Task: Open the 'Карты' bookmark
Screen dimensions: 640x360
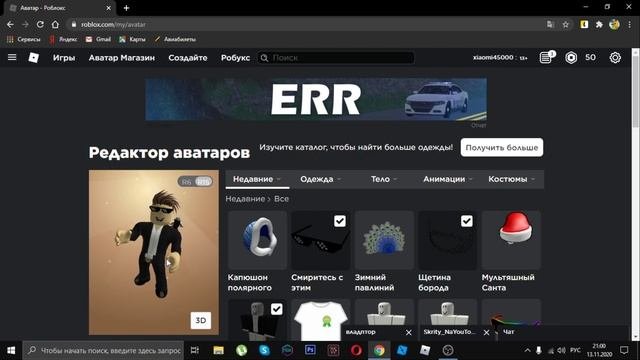Action: click(x=132, y=39)
